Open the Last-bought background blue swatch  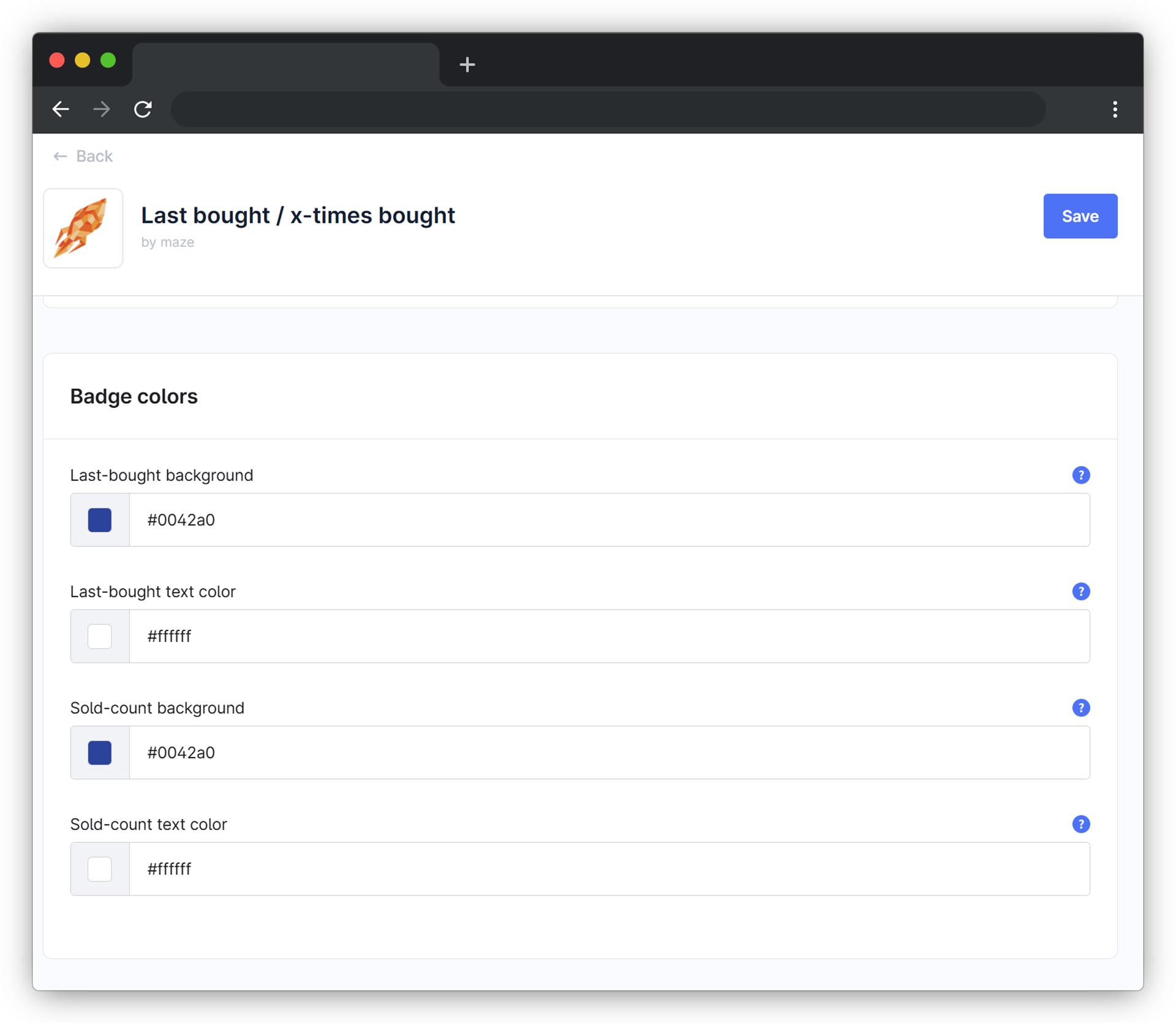pos(100,519)
